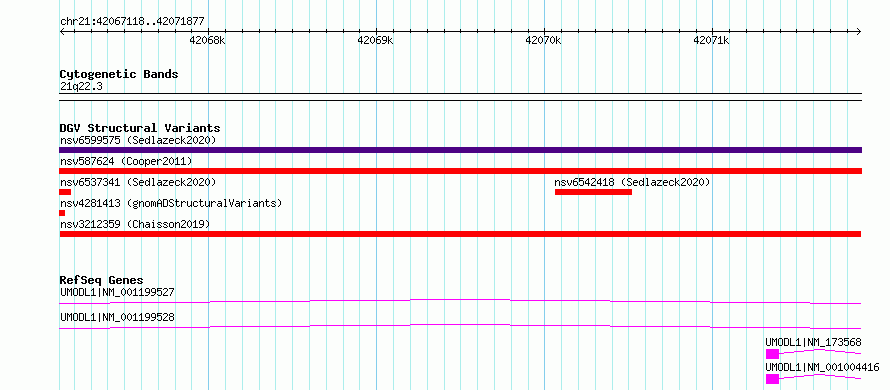Open variant nsv587624 (Cooper2011) label
Screen dimensions: 890x390
click(126, 161)
